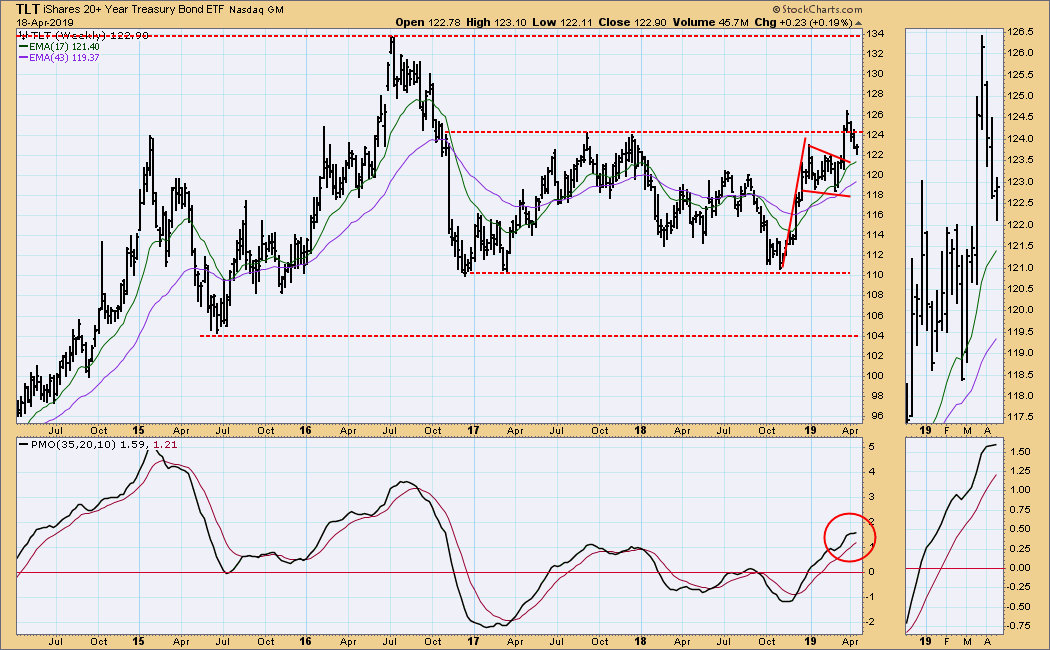
Task: Click the 134 price axis label
Action: pyautogui.click(x=876, y=34)
